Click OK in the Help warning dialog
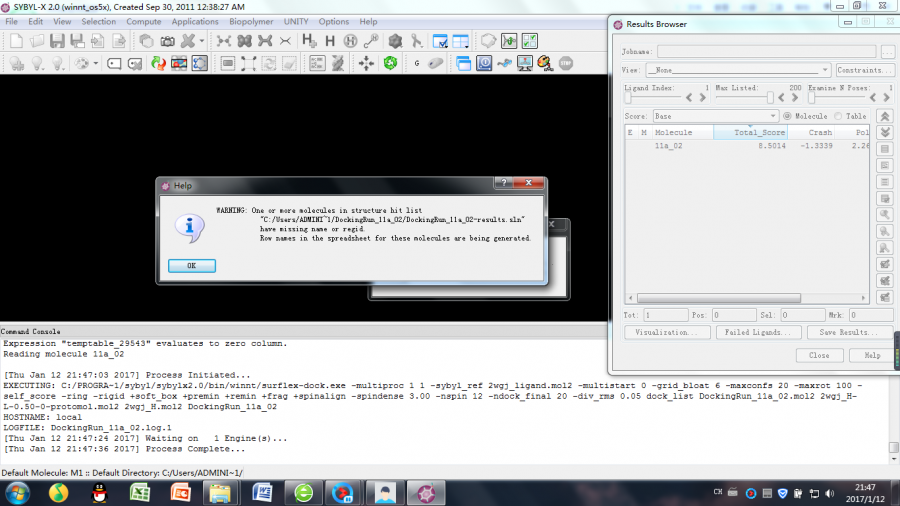The width and height of the screenshot is (900, 506). tap(192, 266)
